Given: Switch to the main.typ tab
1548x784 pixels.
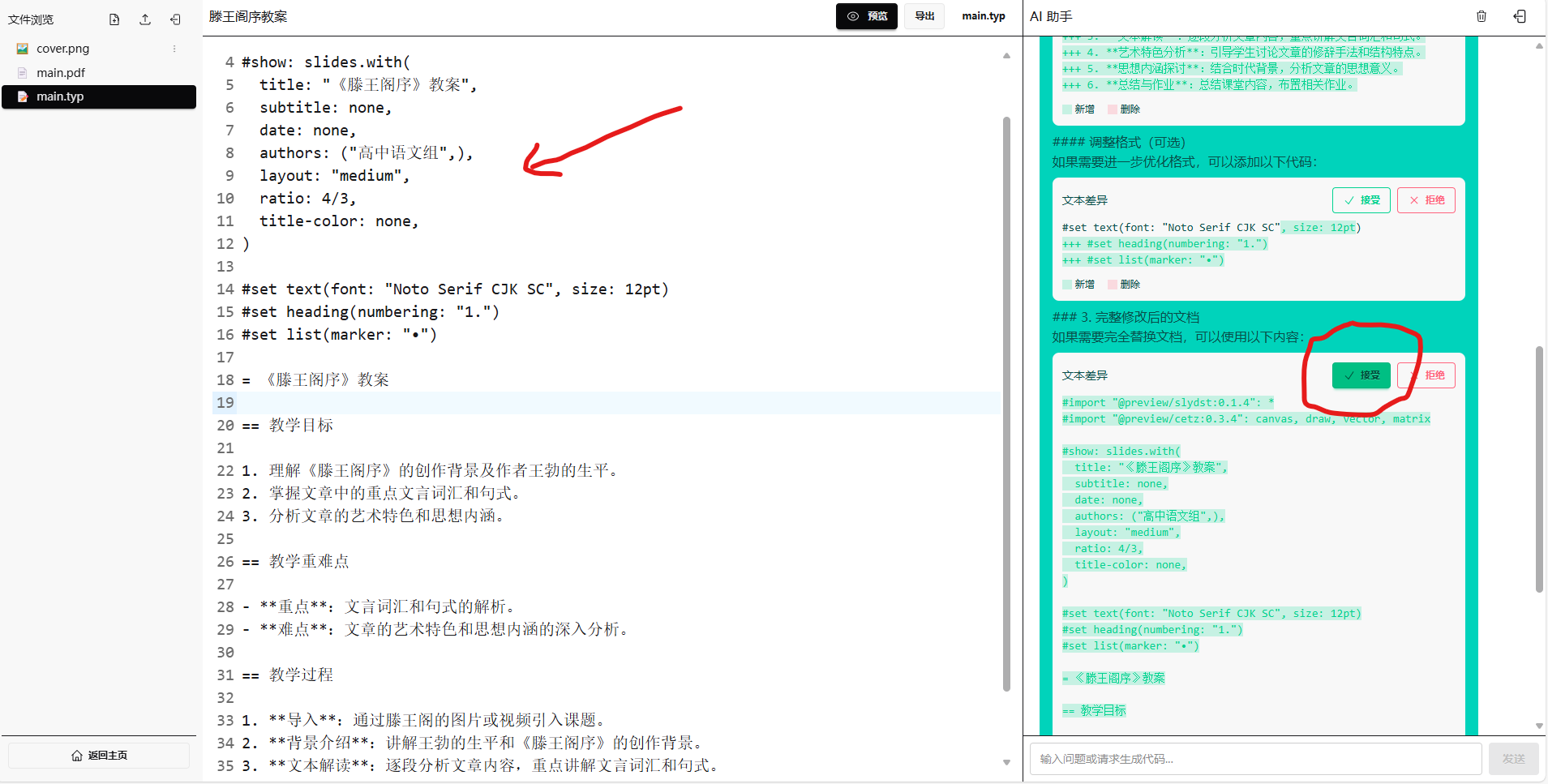Looking at the screenshot, I should click(x=984, y=16).
